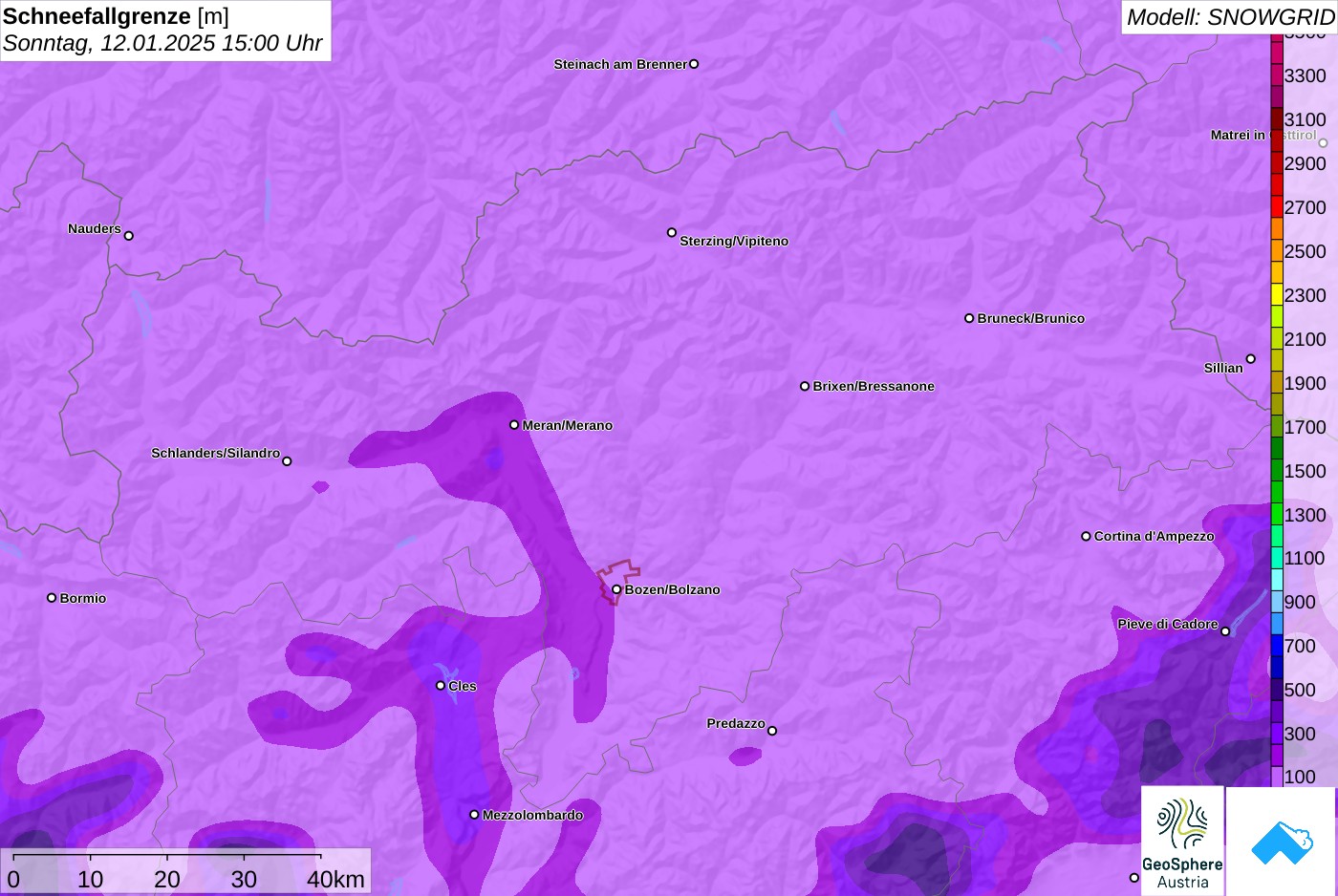Image resolution: width=1338 pixels, height=896 pixels.
Task: Click the Cles marker dot
Action: (x=441, y=686)
